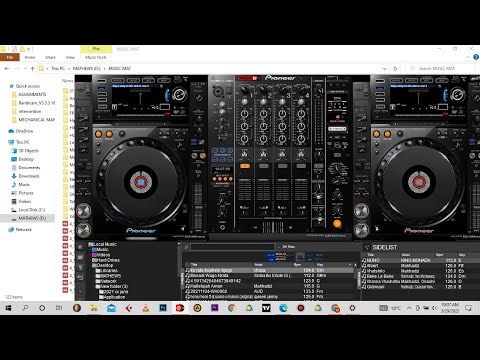Click the round PLAY/PAUSE button on right deck
The image size is (480, 360).
tap(362, 230)
